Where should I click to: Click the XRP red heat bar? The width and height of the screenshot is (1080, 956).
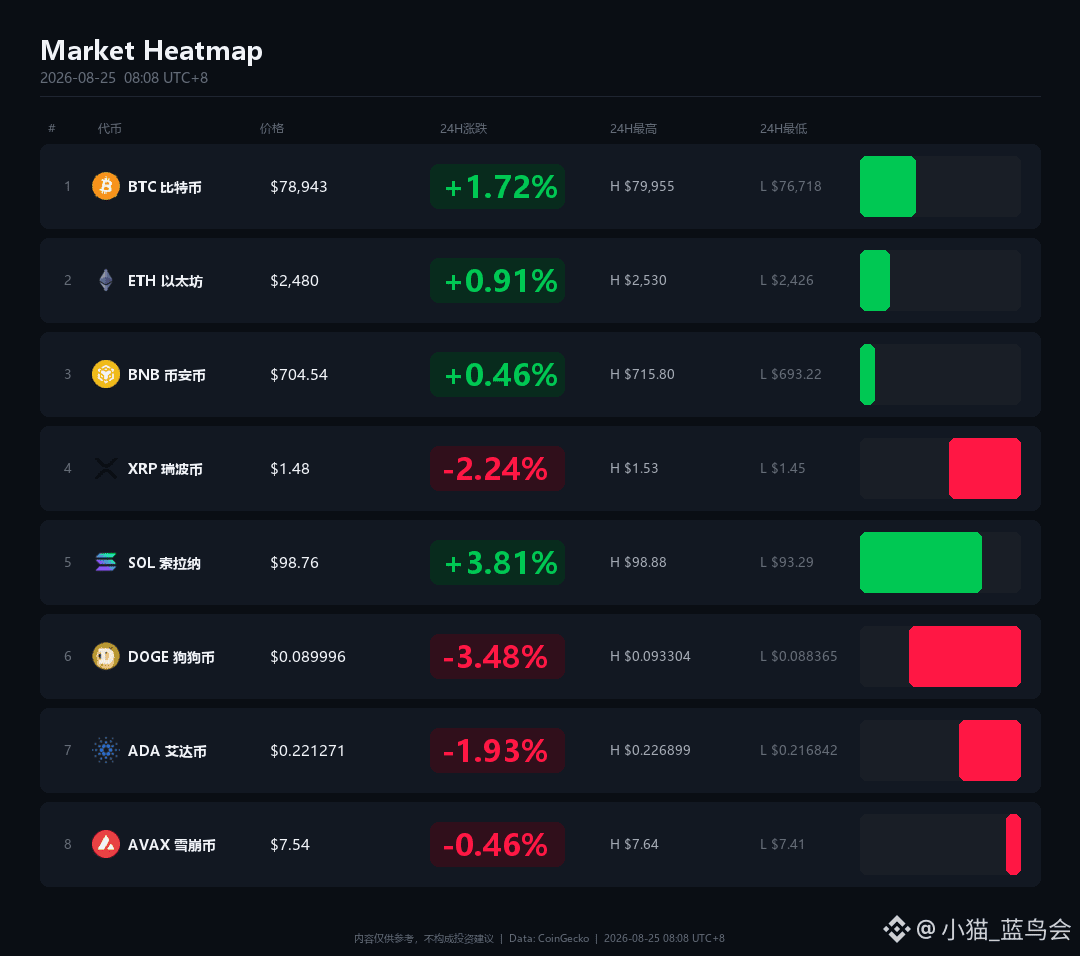coord(985,468)
